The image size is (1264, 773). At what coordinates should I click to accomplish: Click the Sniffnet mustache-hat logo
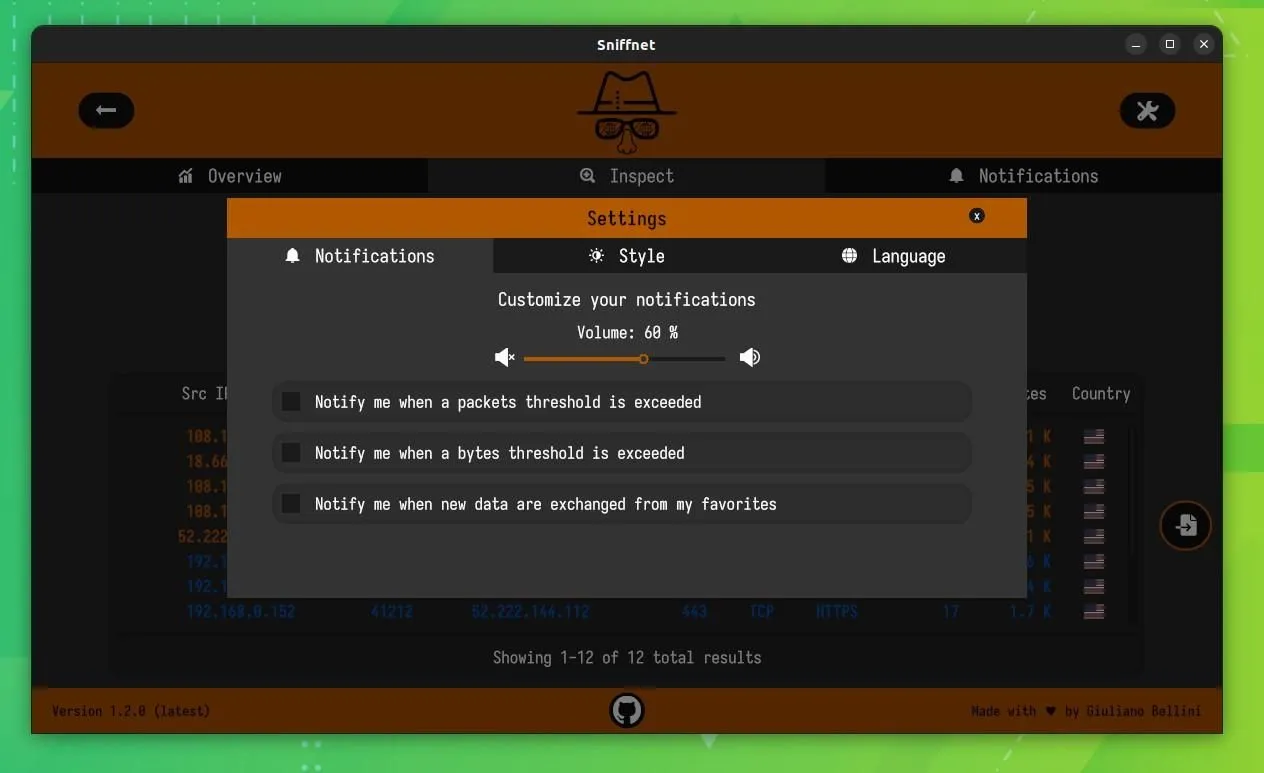(626, 110)
